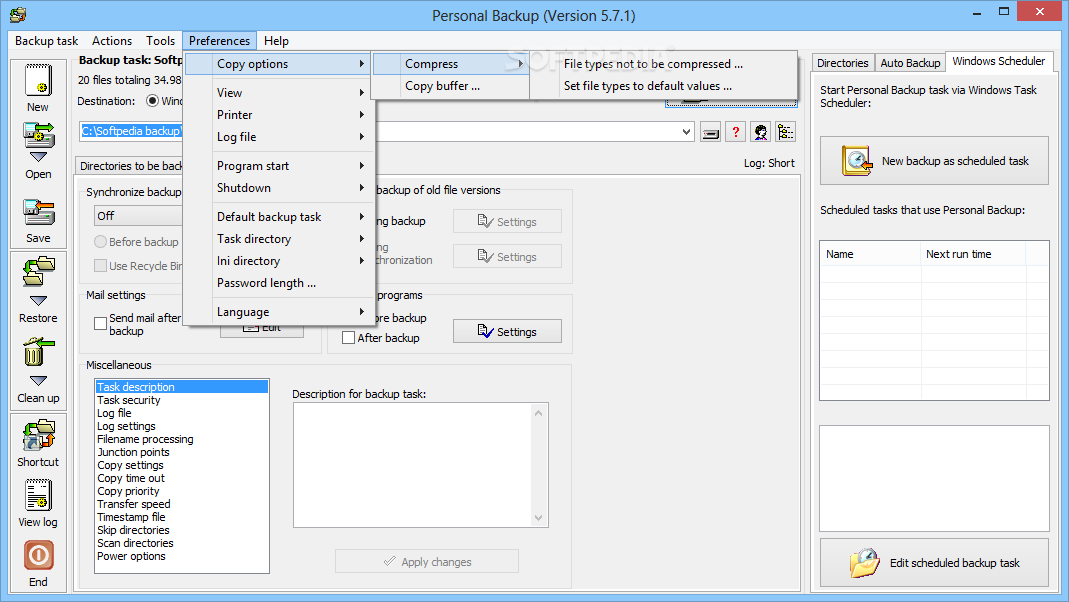Open the Backup task menu

(46, 41)
